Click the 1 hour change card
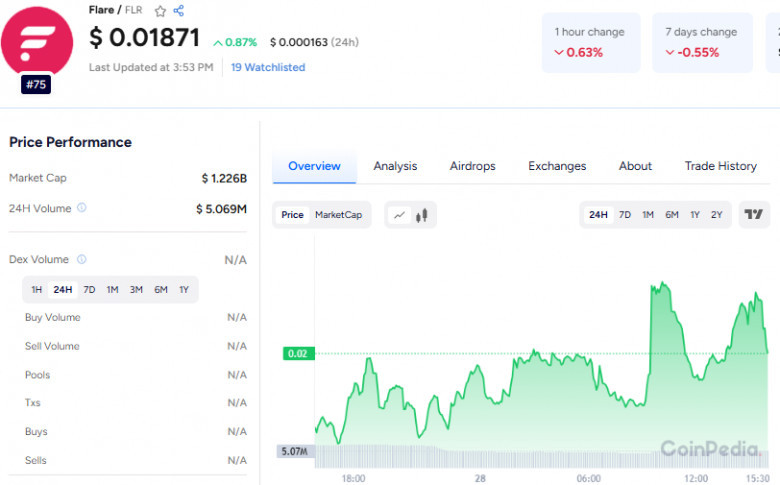Screen dimensions: 780x485 (591, 43)
